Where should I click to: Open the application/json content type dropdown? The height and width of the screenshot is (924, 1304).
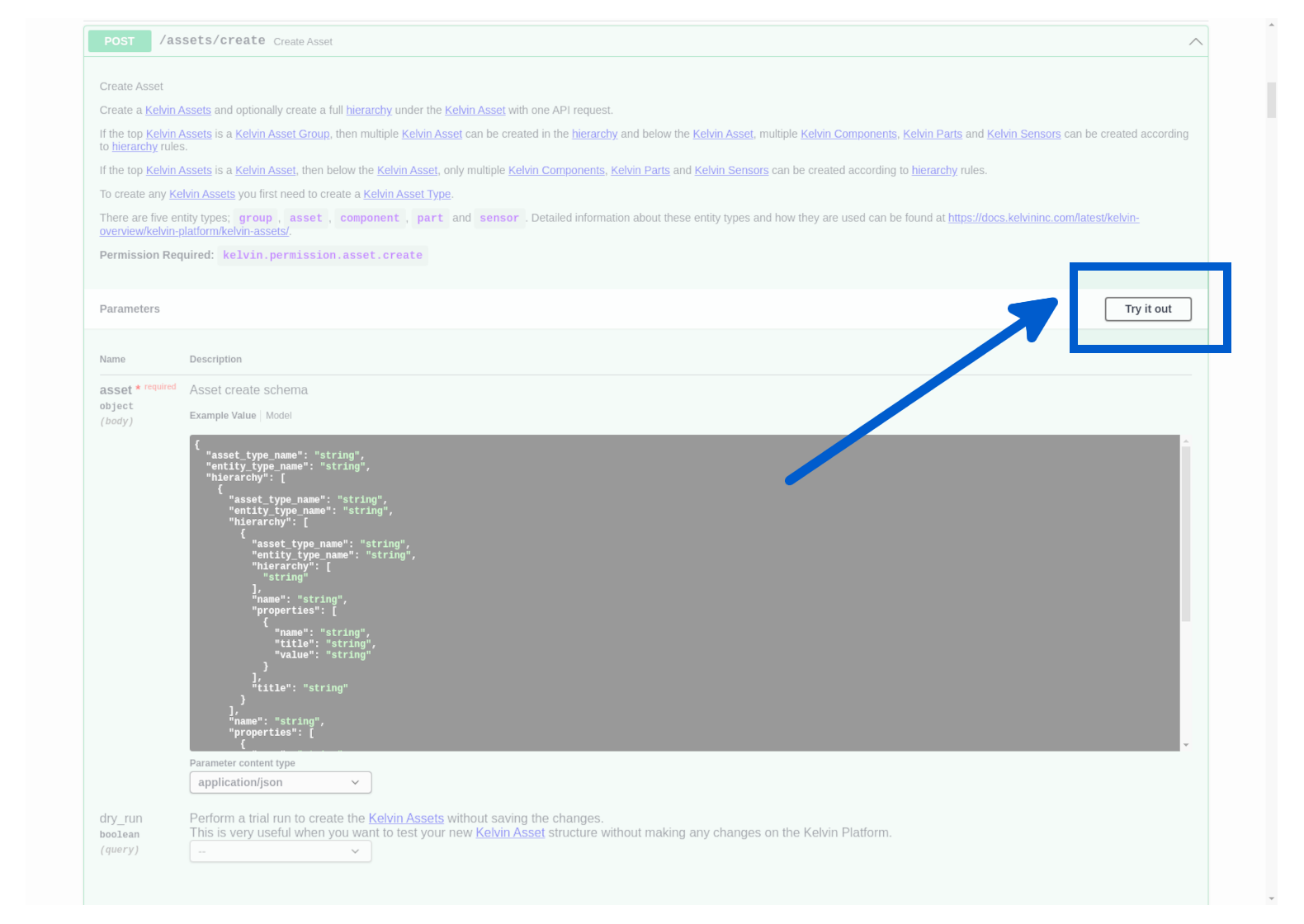pyautogui.click(x=280, y=782)
